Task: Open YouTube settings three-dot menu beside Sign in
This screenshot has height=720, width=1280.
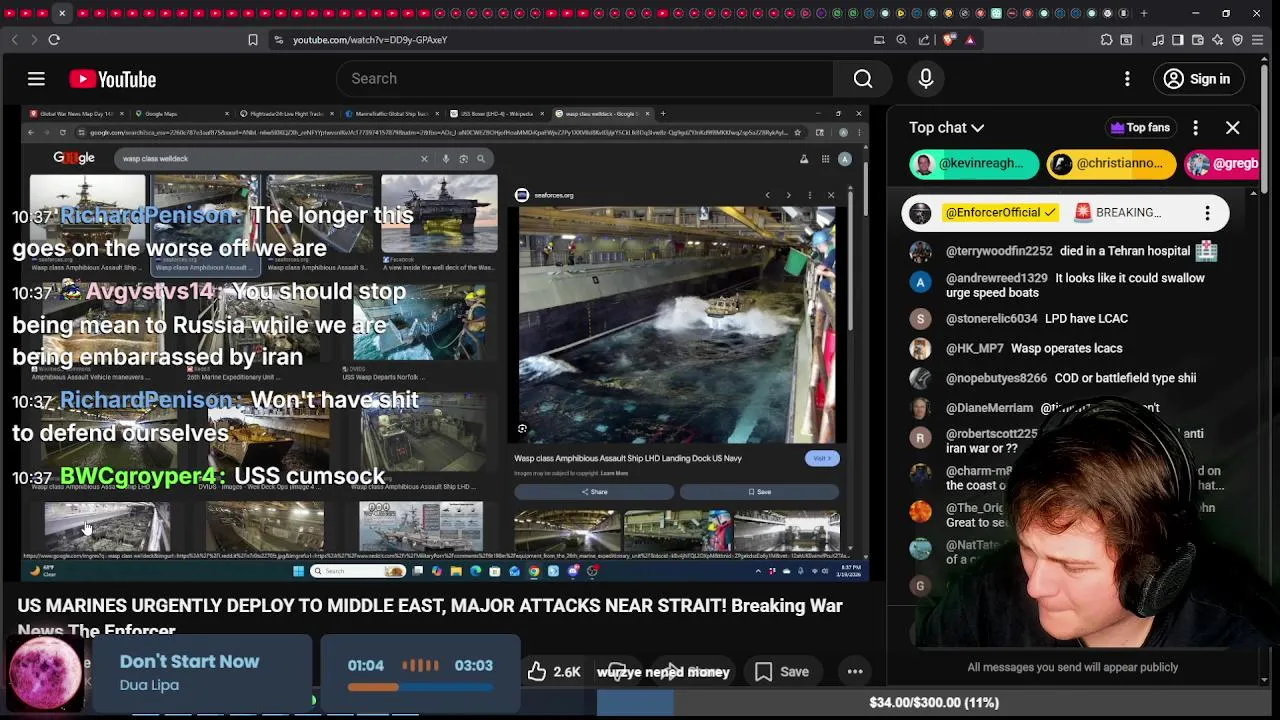Action: 1127,79
